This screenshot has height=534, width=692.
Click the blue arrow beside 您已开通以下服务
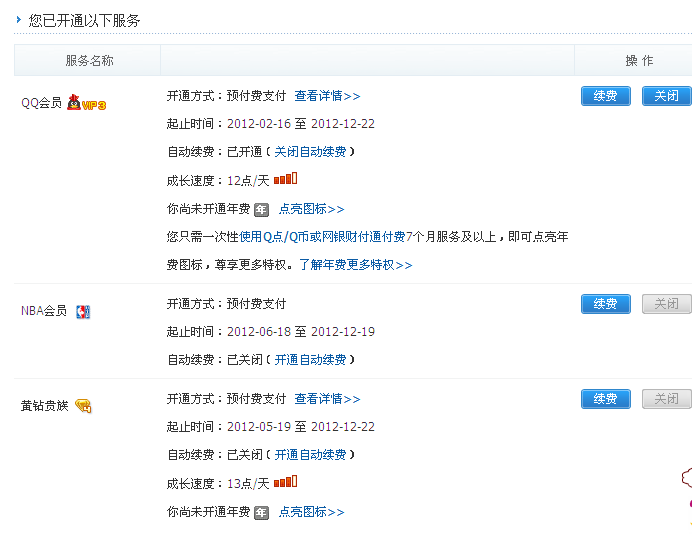[19, 19]
